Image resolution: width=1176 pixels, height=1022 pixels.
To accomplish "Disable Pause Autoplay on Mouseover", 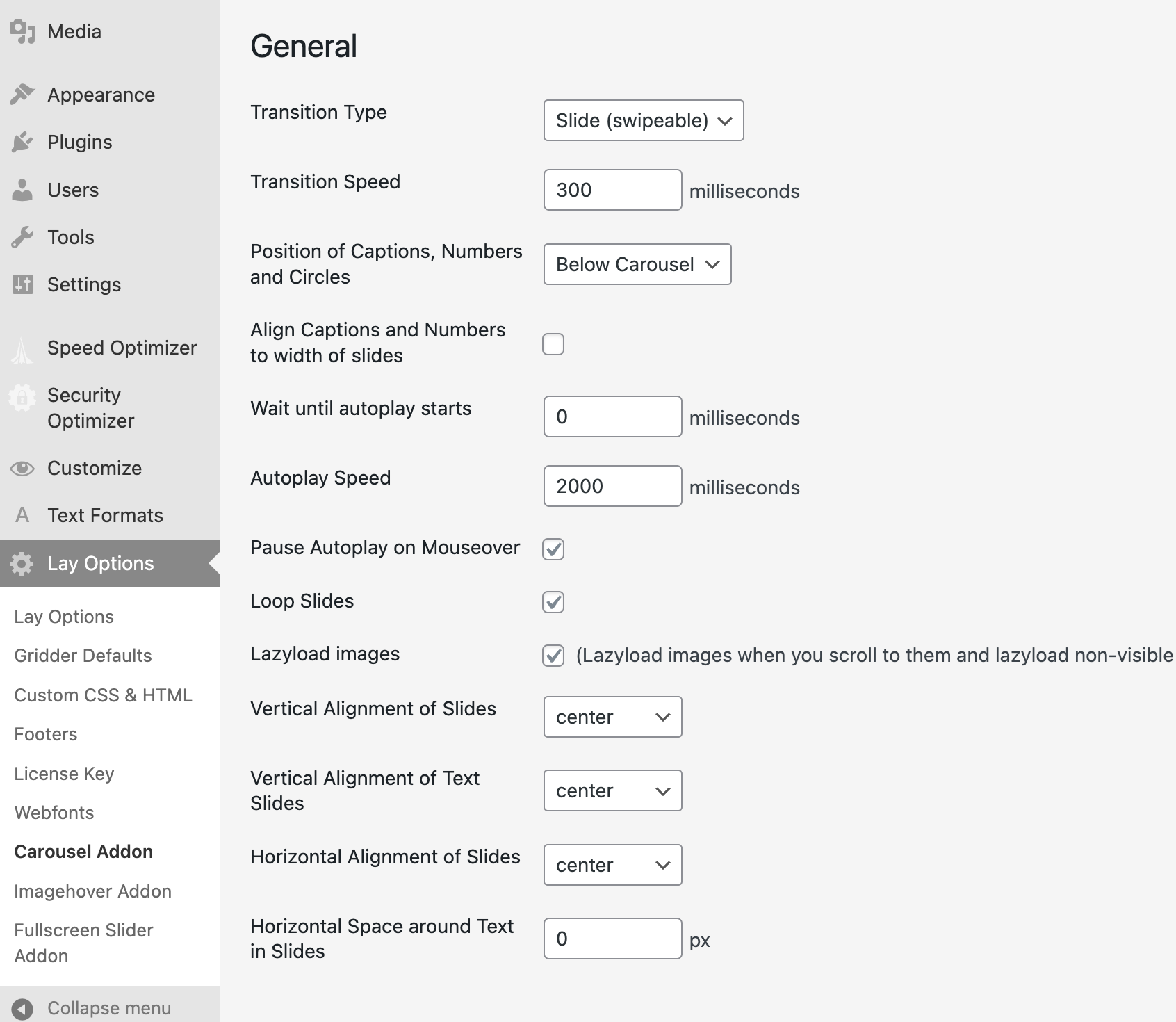I will [x=553, y=549].
